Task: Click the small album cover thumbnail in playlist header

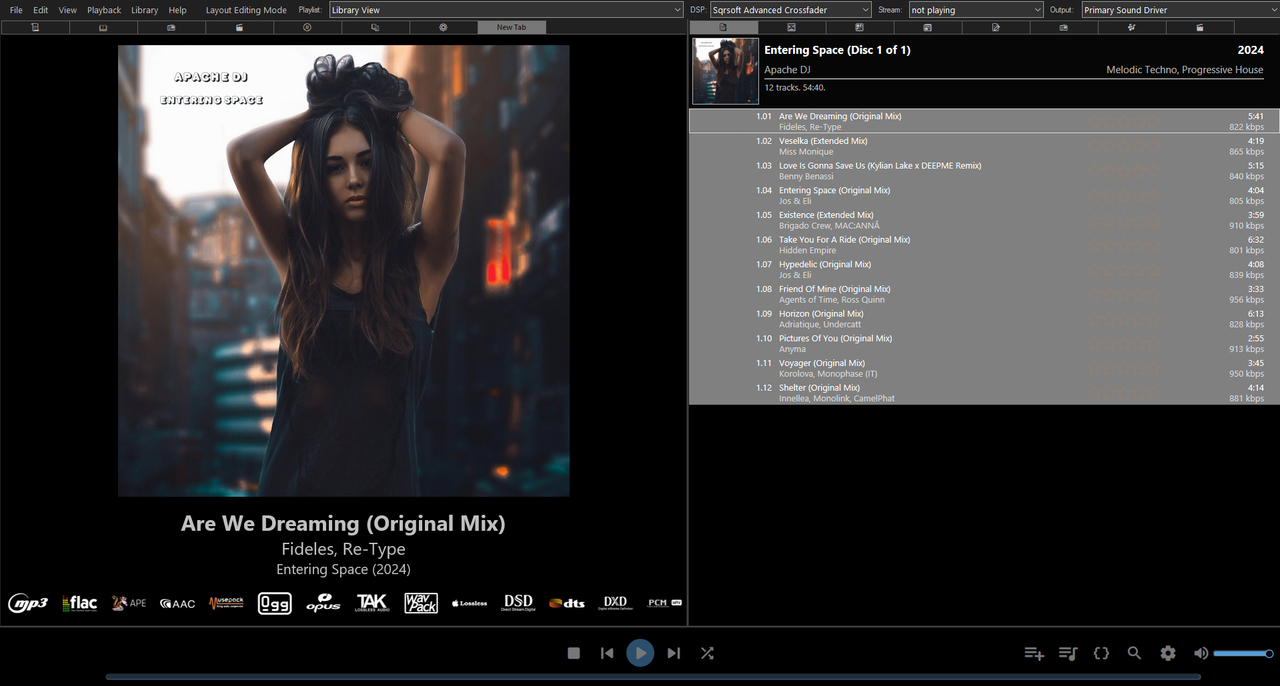Action: tap(726, 71)
